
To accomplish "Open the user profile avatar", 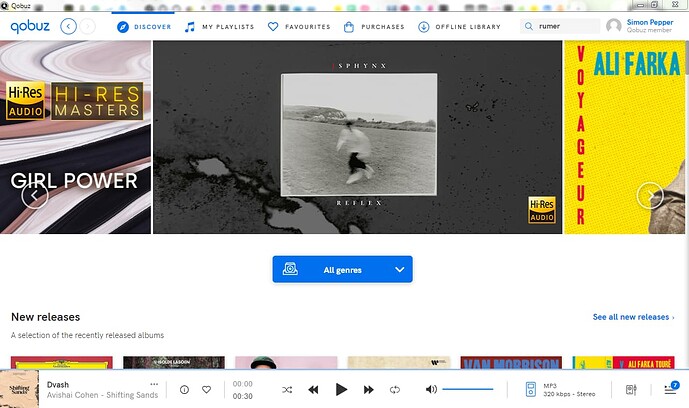I will tap(613, 26).
